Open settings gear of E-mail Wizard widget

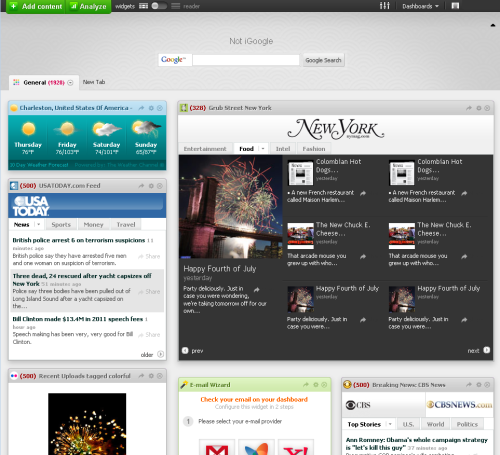tap(316, 385)
